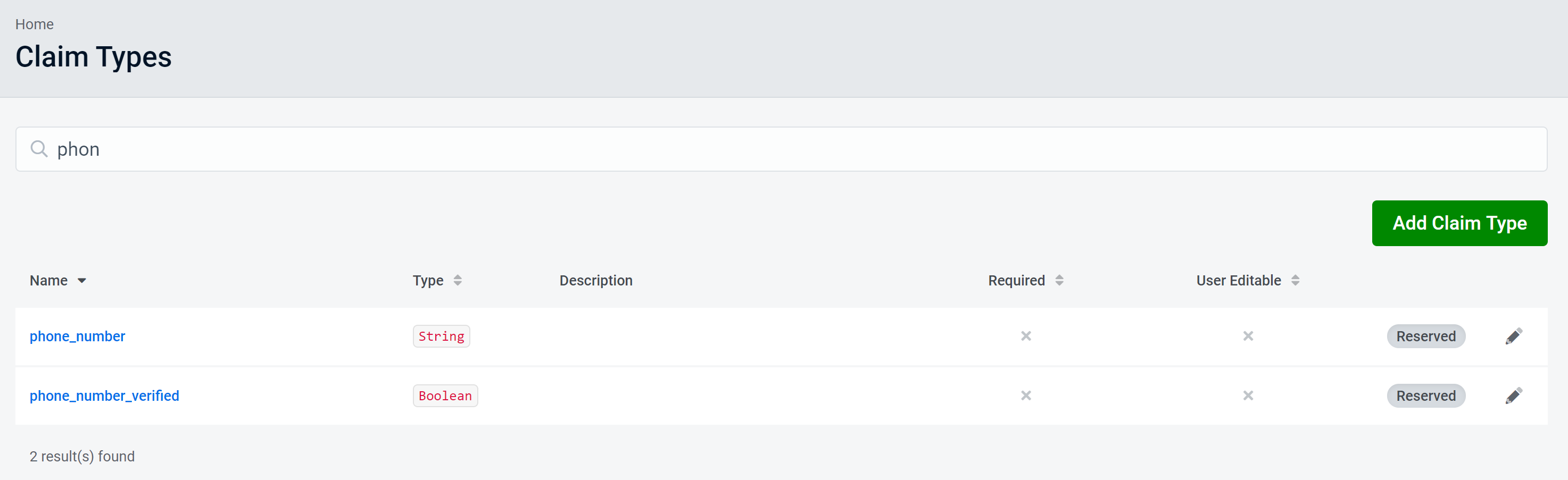Image resolution: width=1568 pixels, height=480 pixels.
Task: Click the Required X mark for phone_number_verified
Action: click(1026, 395)
